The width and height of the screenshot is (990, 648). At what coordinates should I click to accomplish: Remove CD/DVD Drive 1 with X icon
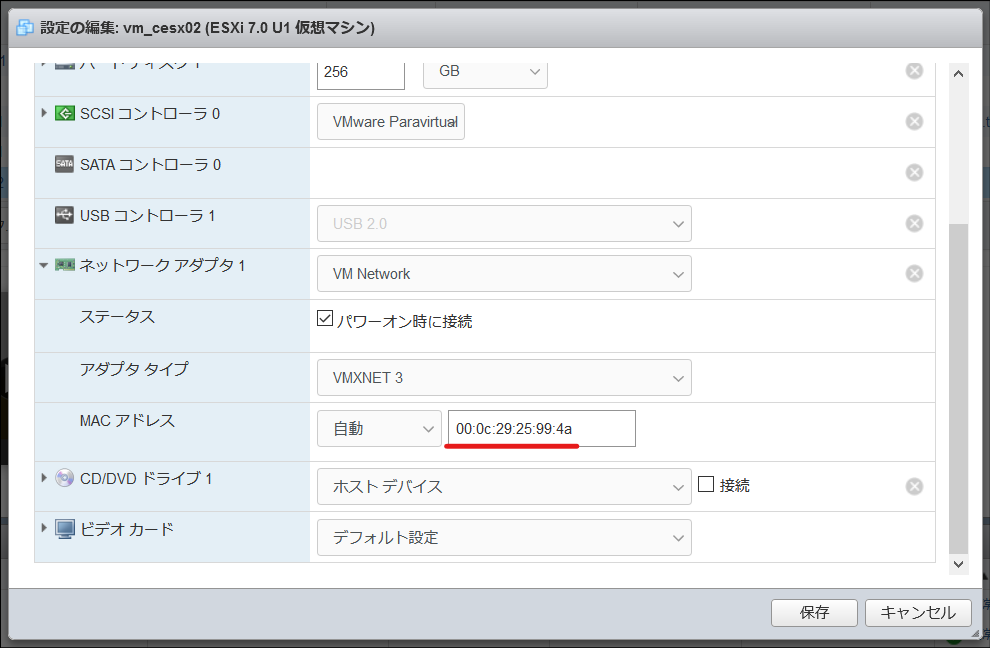(914, 486)
